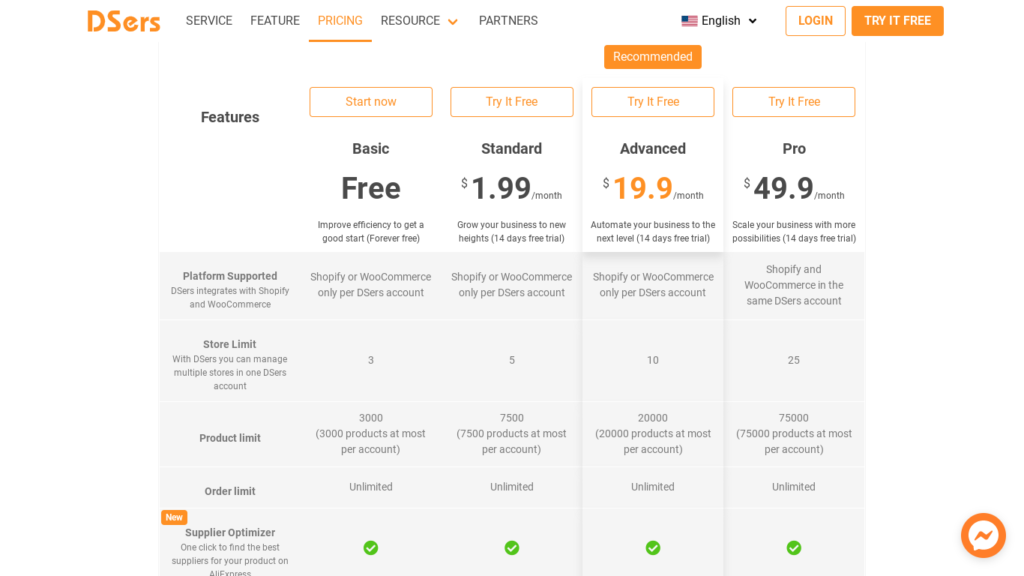Expand the RESOURCE menu chevron
Screen dimensions: 1024x576
[453, 22]
